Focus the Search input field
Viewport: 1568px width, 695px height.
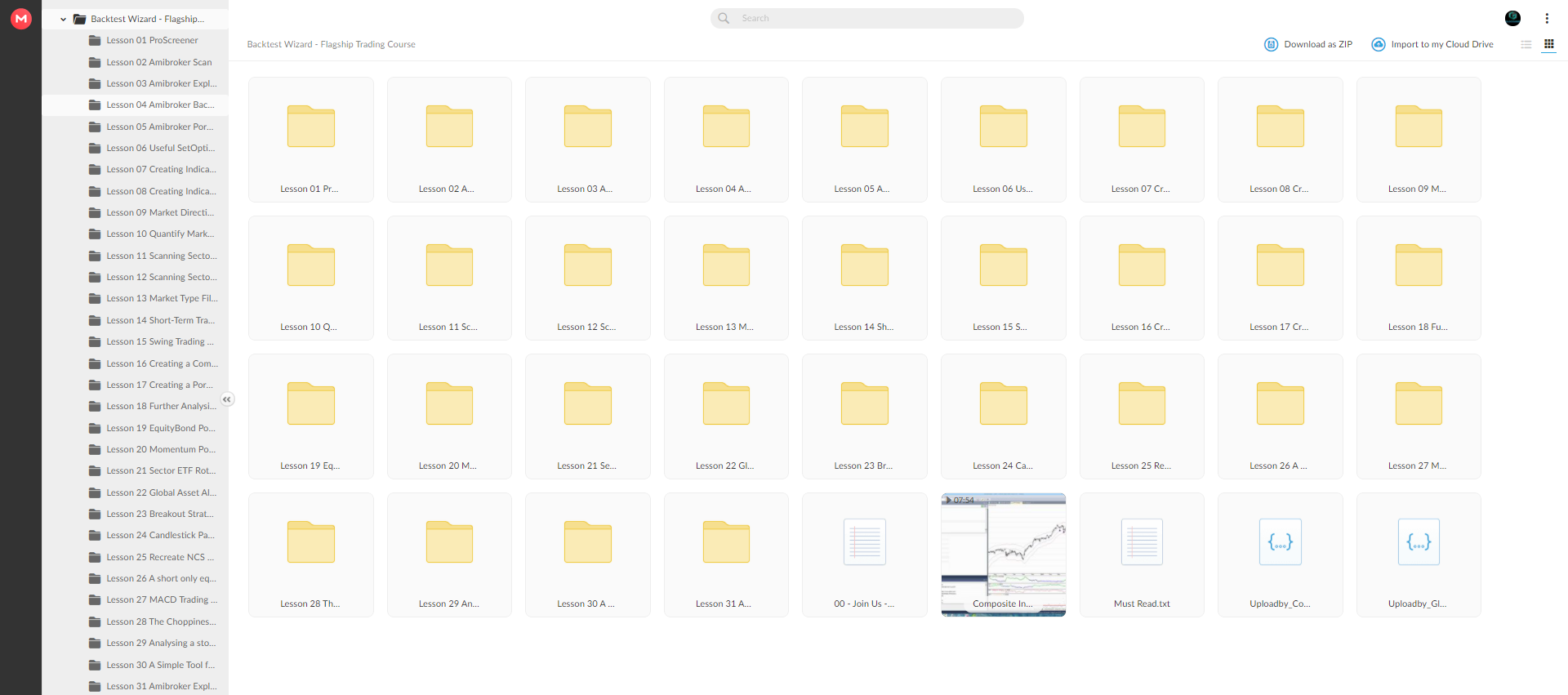[x=867, y=18]
